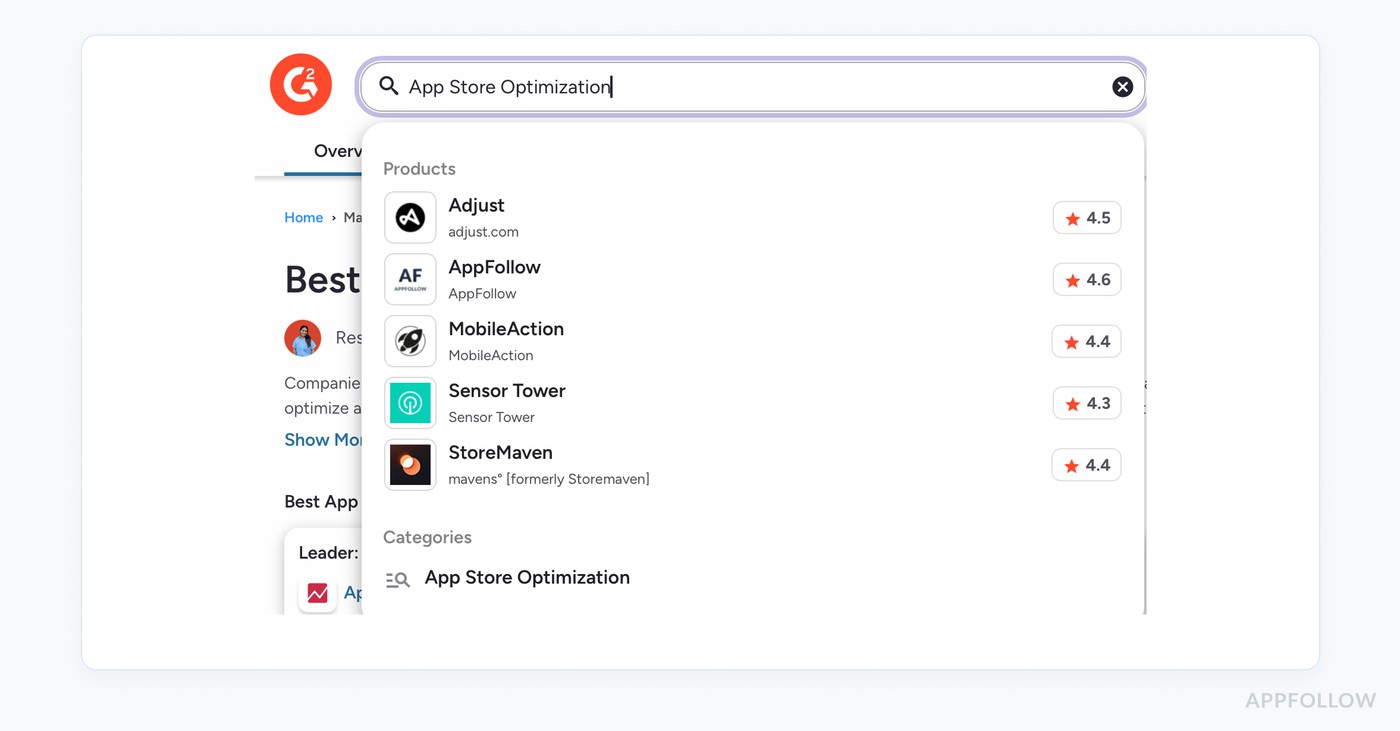Click Sensor Tower's 4.3 rating badge
This screenshot has width=1400, height=731.
tap(1087, 404)
